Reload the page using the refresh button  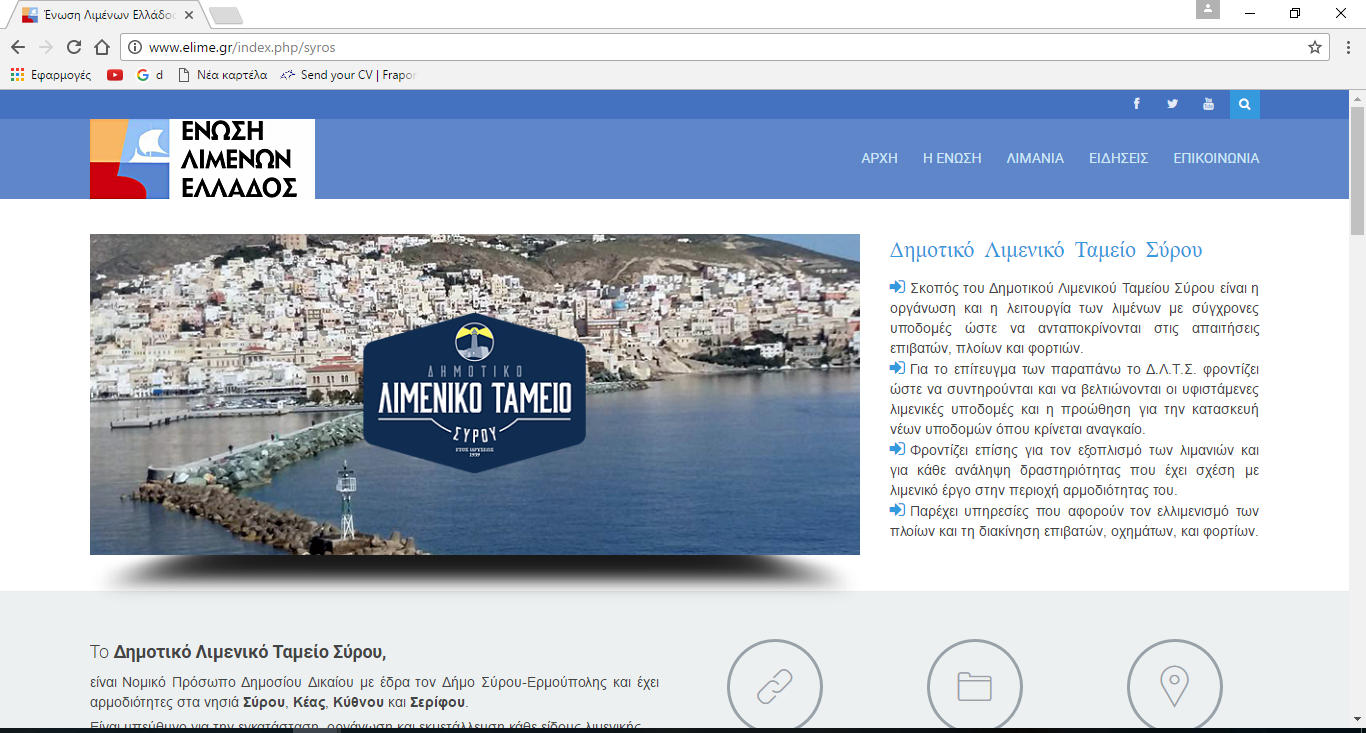click(x=73, y=47)
